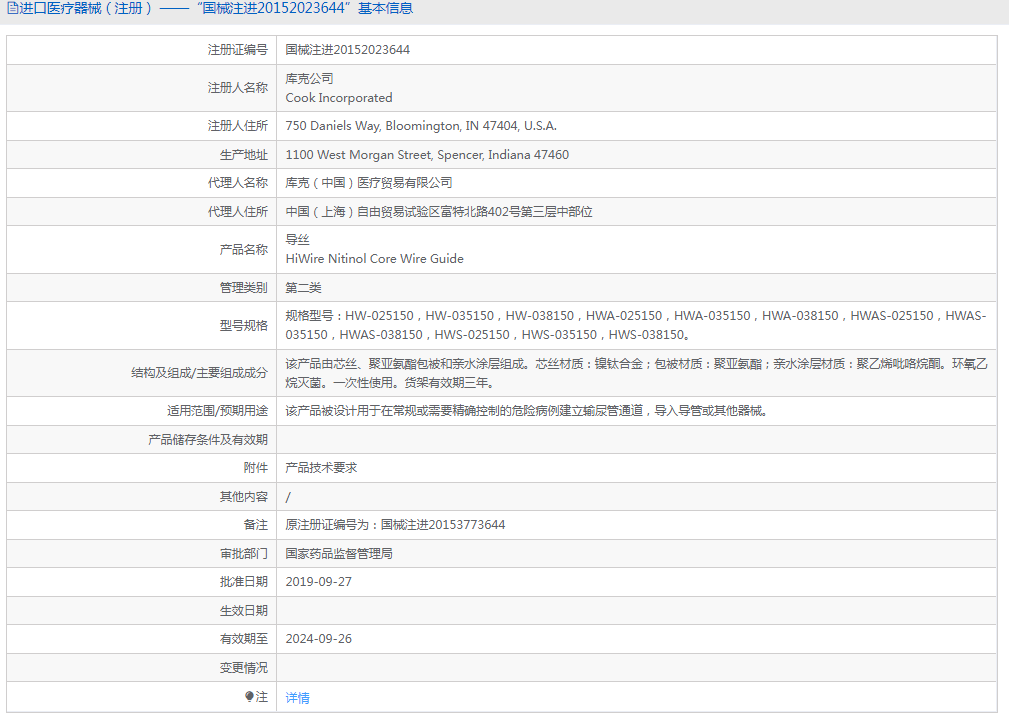
Task: Click the 附件 label
Action: tap(255, 468)
